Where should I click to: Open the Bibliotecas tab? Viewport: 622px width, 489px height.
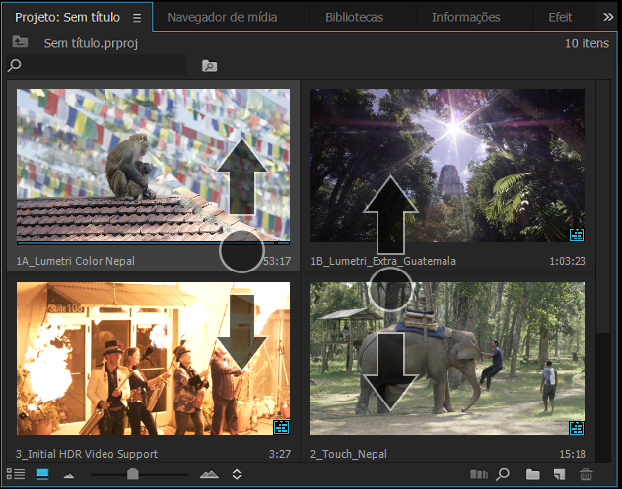pos(354,17)
